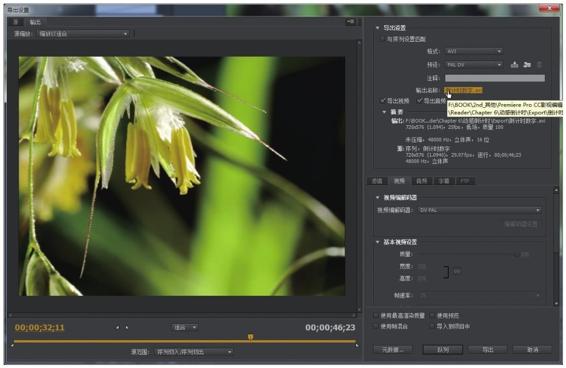This screenshot has width=566, height=368.
Task: Open the 字幕 (Captions) tab
Action: [444, 181]
